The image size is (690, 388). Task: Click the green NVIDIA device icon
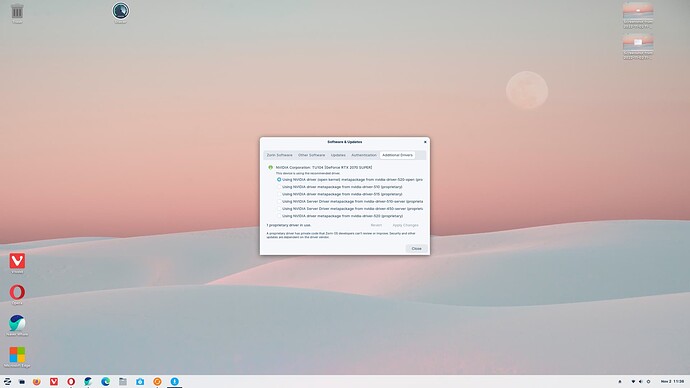pos(270,168)
